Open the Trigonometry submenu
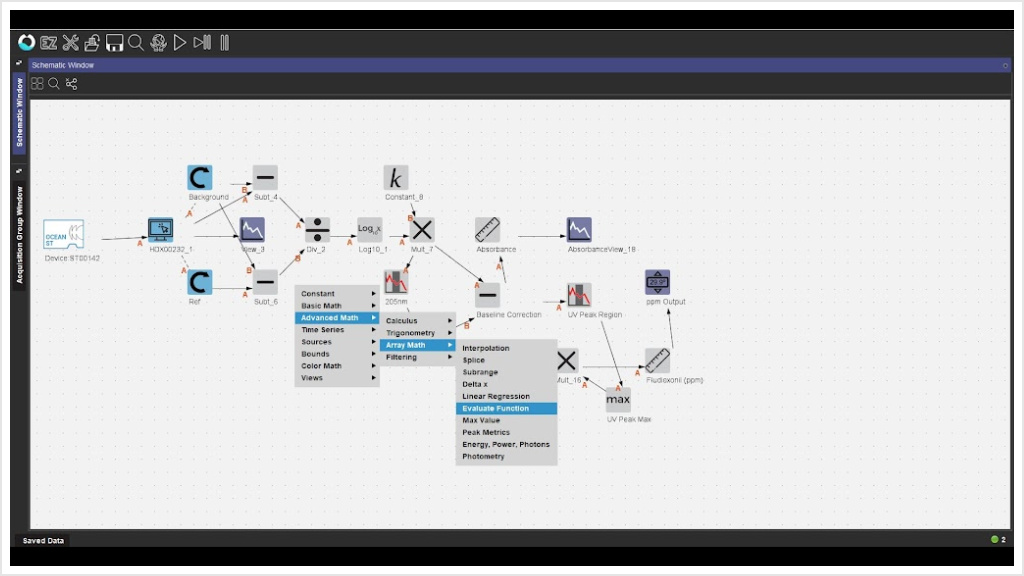The width and height of the screenshot is (1024, 576). tap(417, 333)
